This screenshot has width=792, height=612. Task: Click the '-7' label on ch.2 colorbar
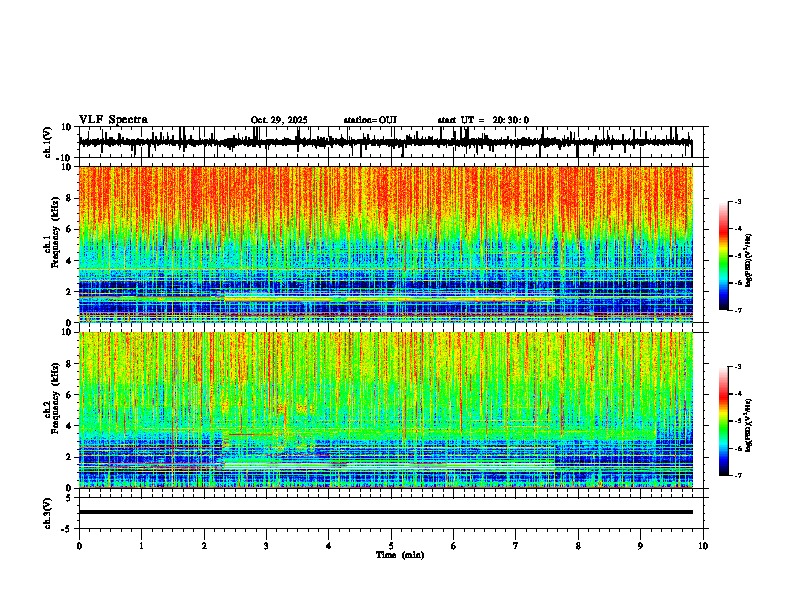pyautogui.click(x=737, y=475)
